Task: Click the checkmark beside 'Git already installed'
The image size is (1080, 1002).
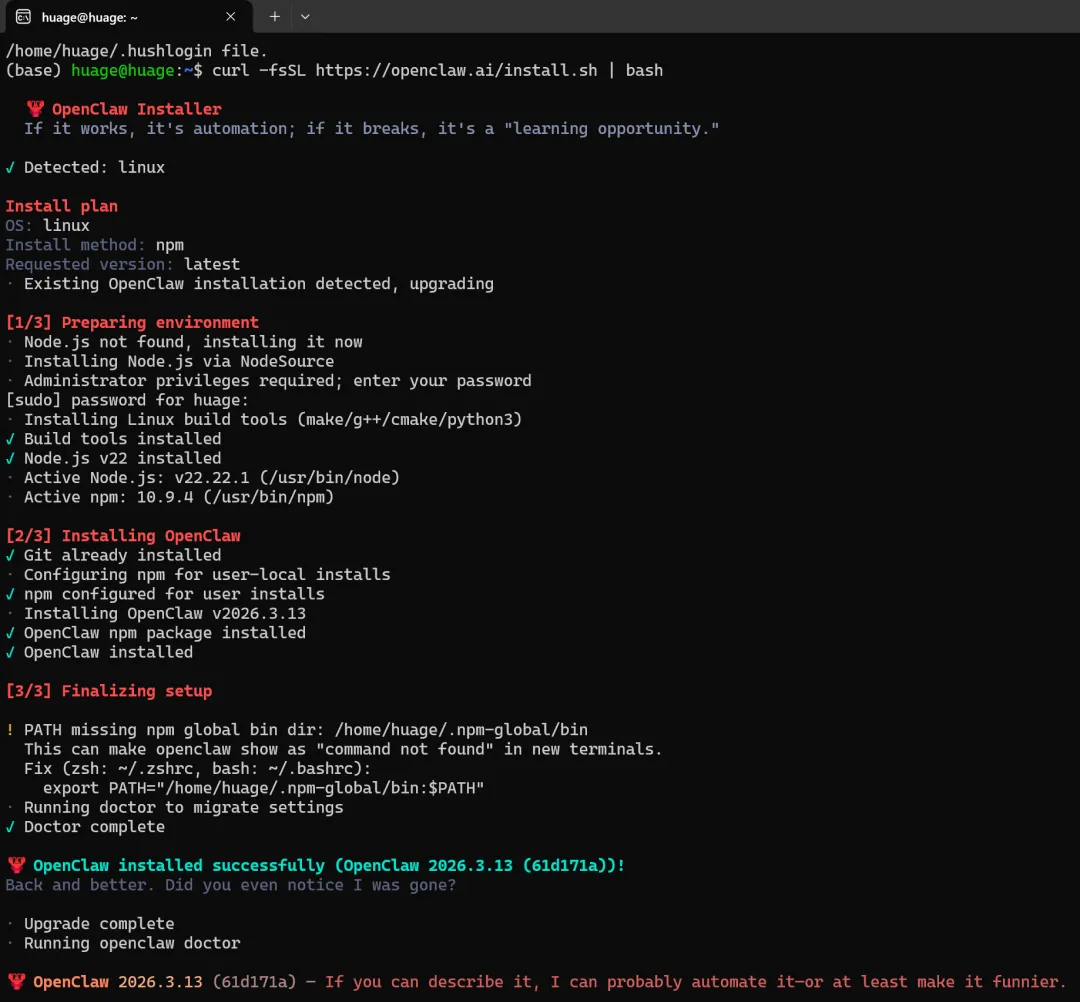Action: pos(10,555)
